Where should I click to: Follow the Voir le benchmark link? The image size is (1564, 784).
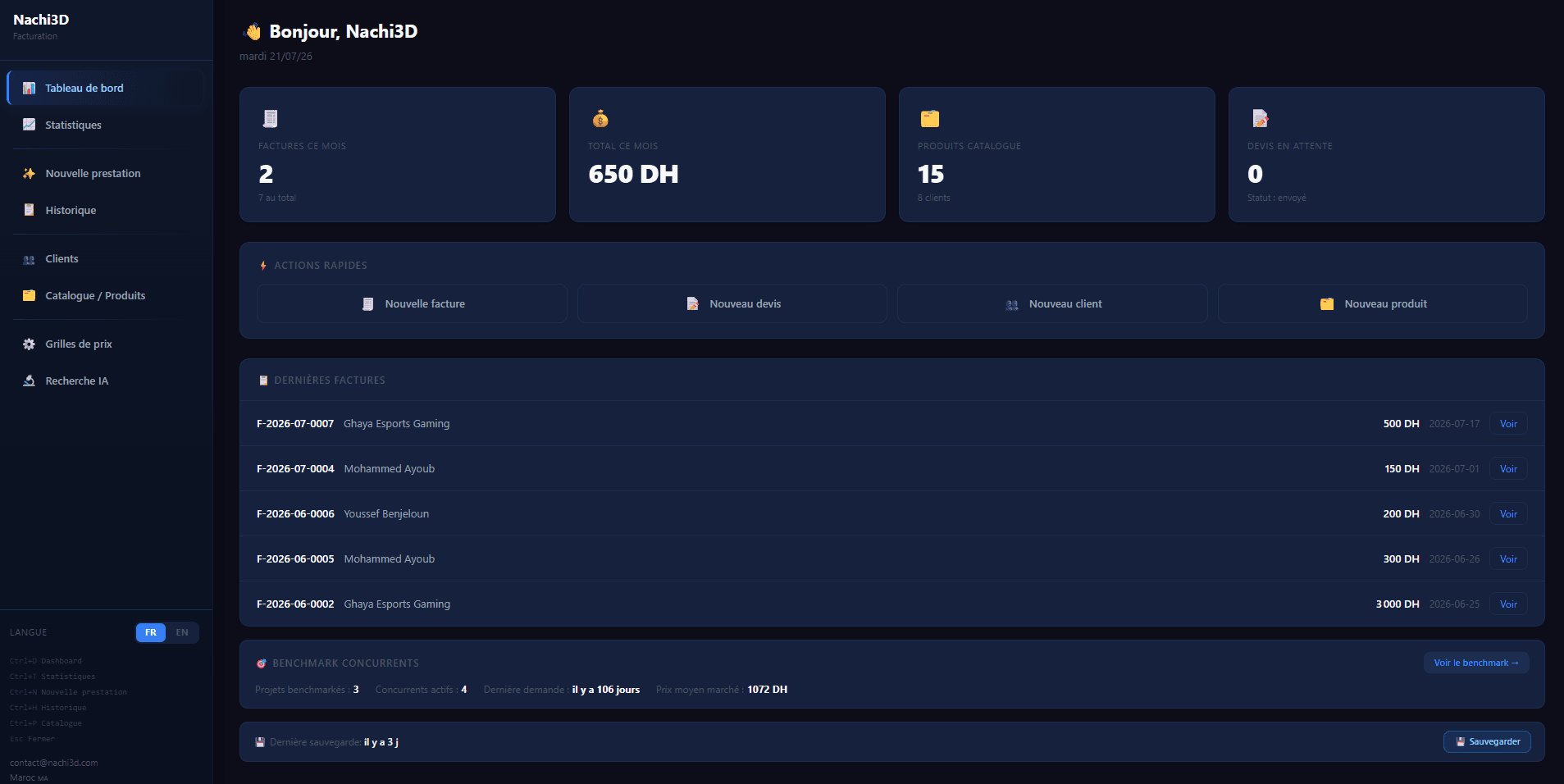pos(1476,663)
